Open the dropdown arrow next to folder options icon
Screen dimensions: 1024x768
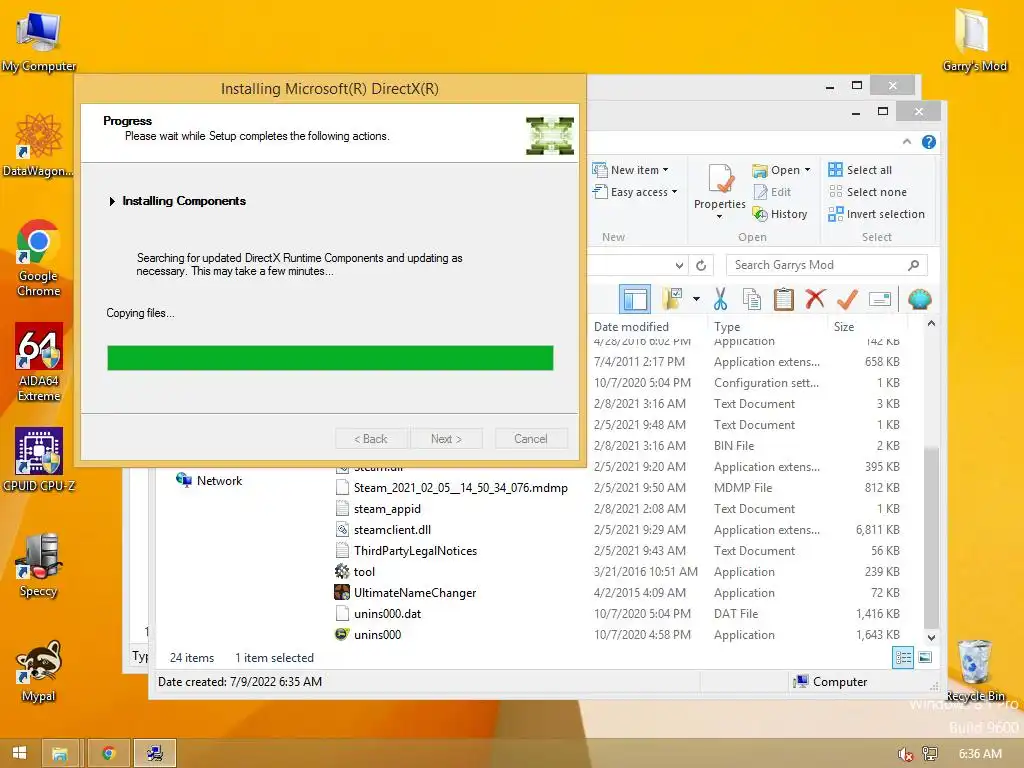click(x=696, y=299)
